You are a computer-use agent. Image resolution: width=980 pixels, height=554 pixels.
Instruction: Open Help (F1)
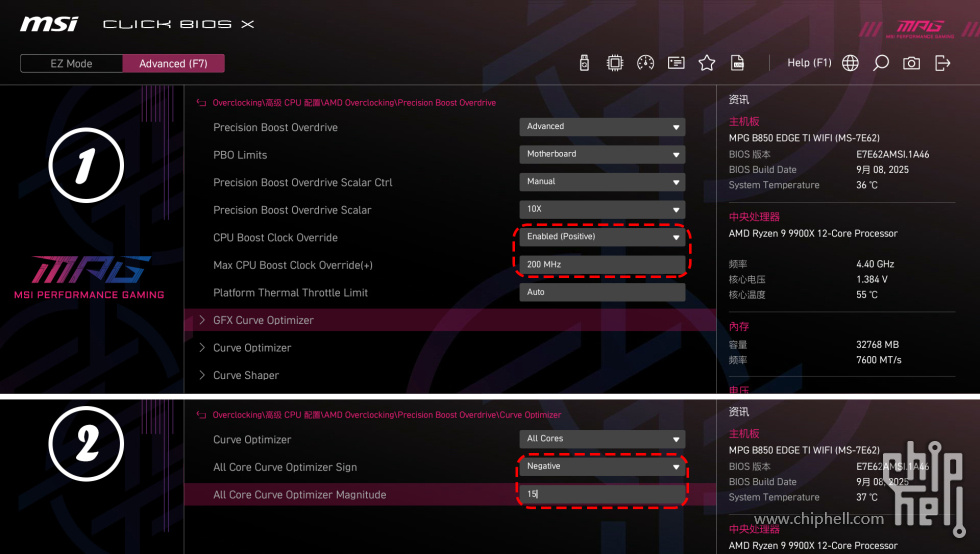tap(809, 63)
